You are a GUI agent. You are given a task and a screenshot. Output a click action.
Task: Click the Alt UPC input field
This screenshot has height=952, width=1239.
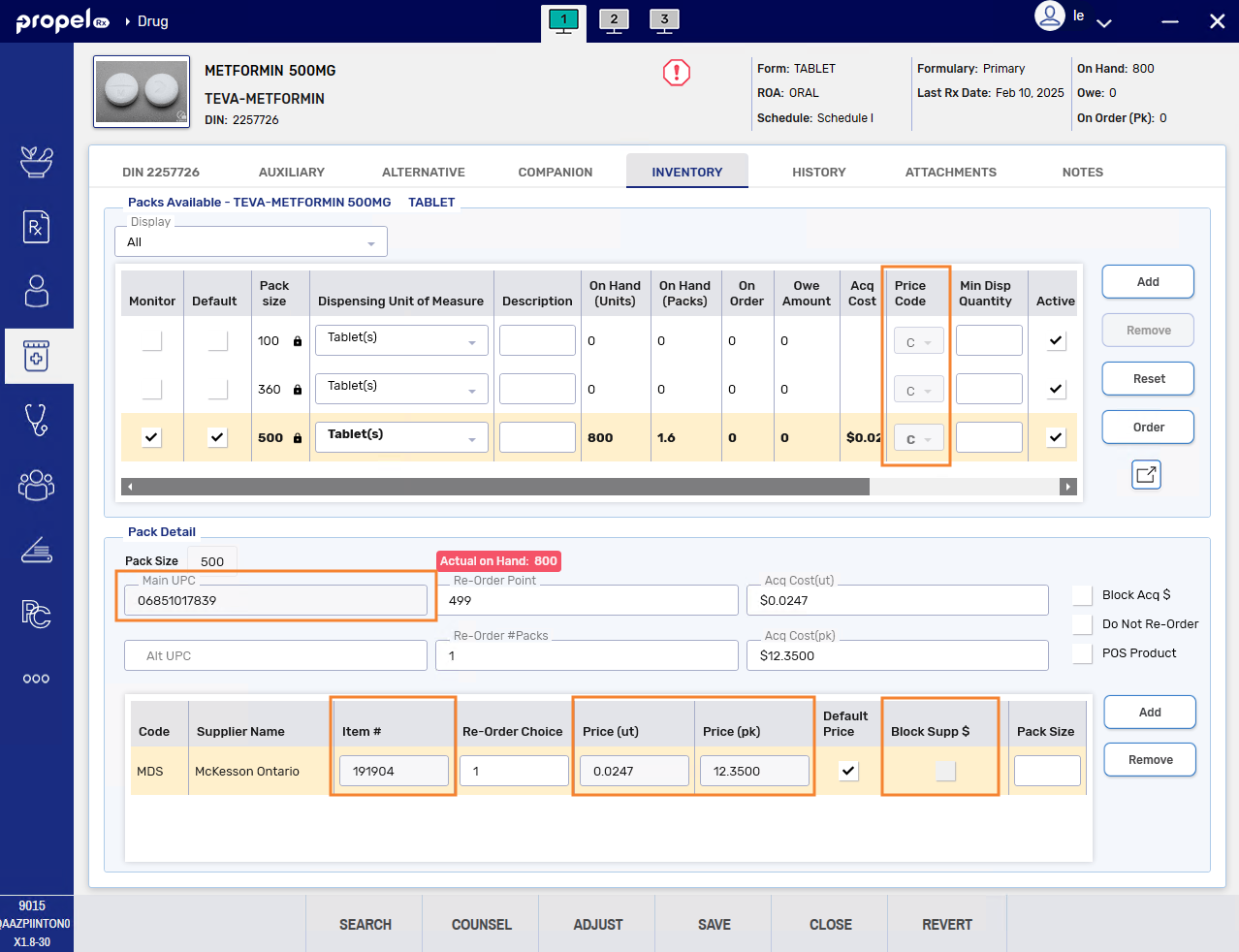275,655
